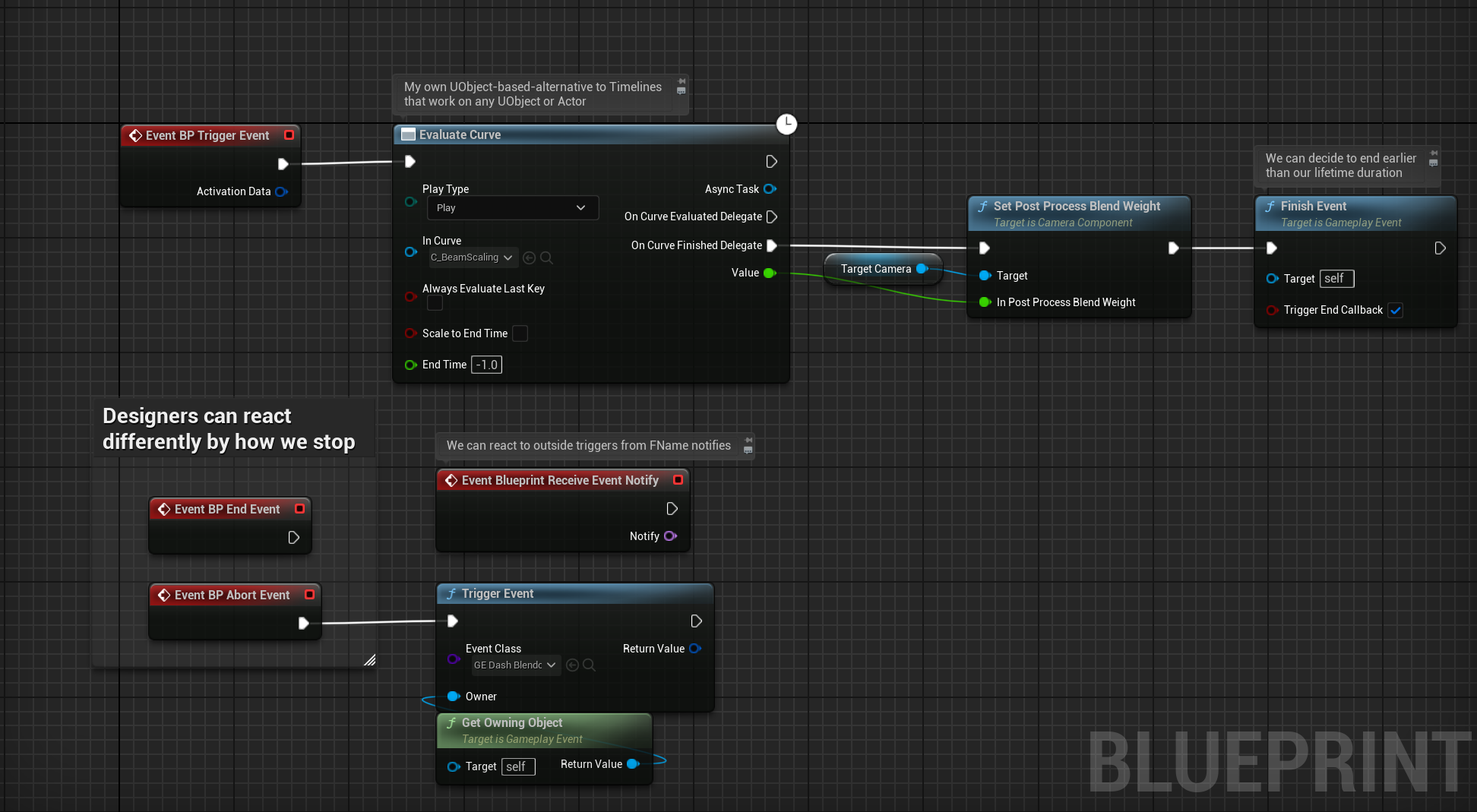This screenshot has width=1477, height=812.
Task: Click the exec output pin of Event BP Trigger Event
Action: tap(283, 164)
